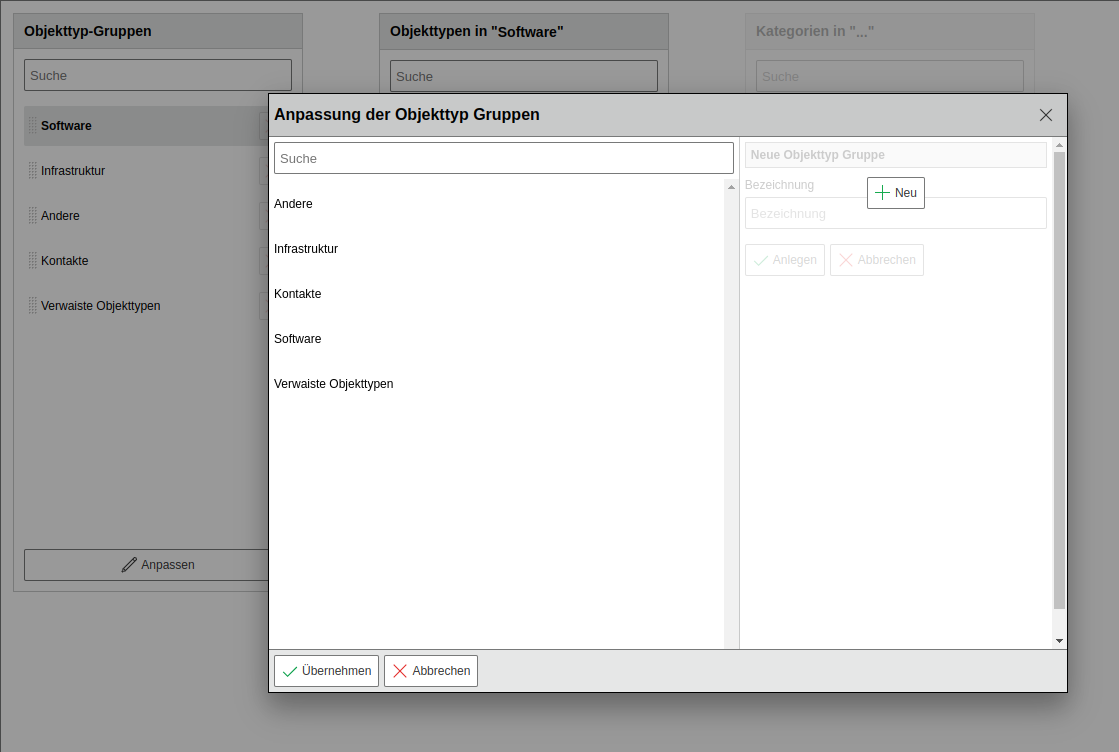Click the pencil Anpassen button
Image resolution: width=1119 pixels, height=752 pixels.
coord(146,565)
